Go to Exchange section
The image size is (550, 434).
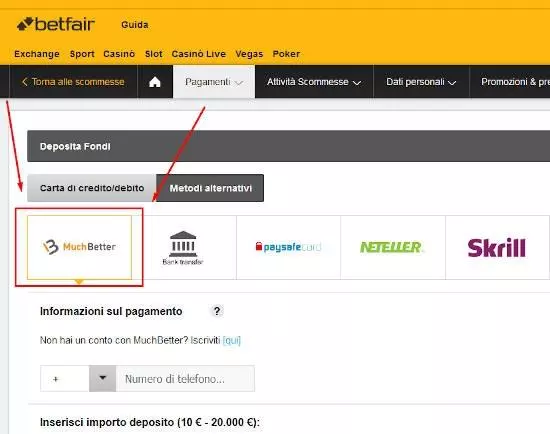pyautogui.click(x=37, y=54)
